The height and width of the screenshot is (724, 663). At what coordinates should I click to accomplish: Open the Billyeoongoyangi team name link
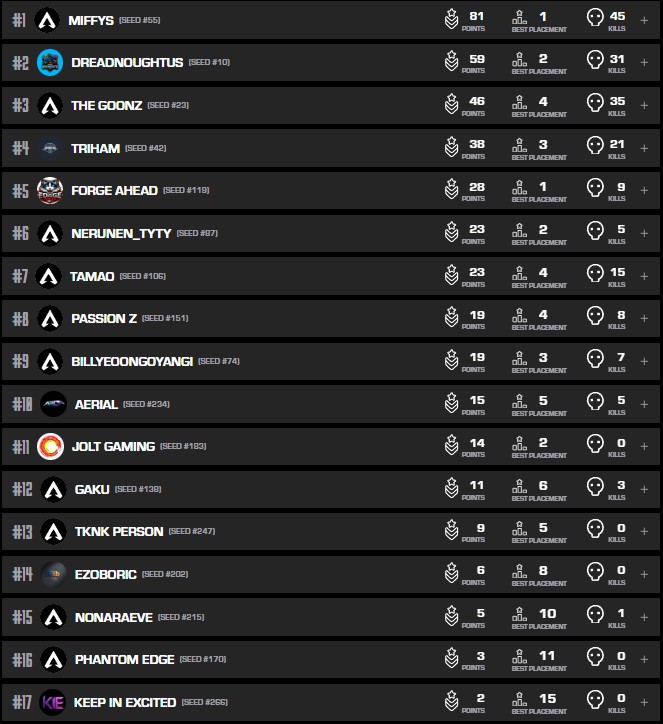point(132,361)
